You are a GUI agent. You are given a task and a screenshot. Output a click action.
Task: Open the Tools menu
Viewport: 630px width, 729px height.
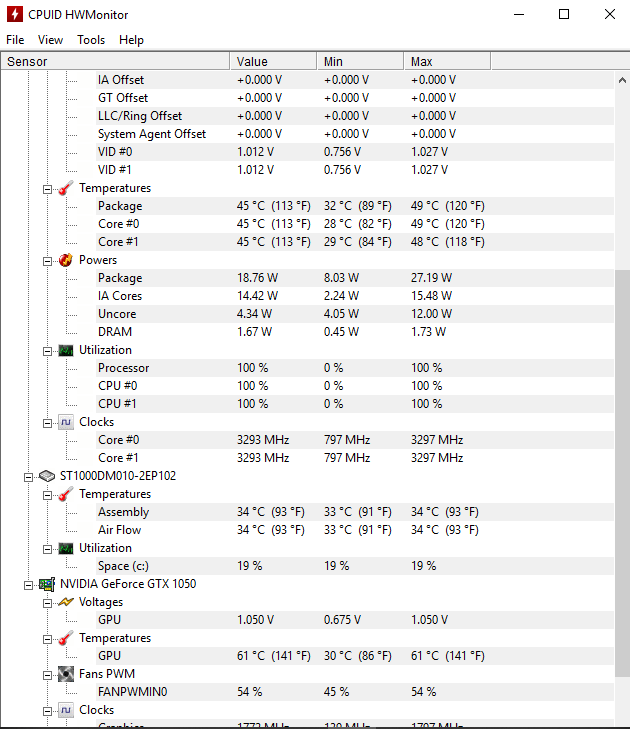point(91,40)
